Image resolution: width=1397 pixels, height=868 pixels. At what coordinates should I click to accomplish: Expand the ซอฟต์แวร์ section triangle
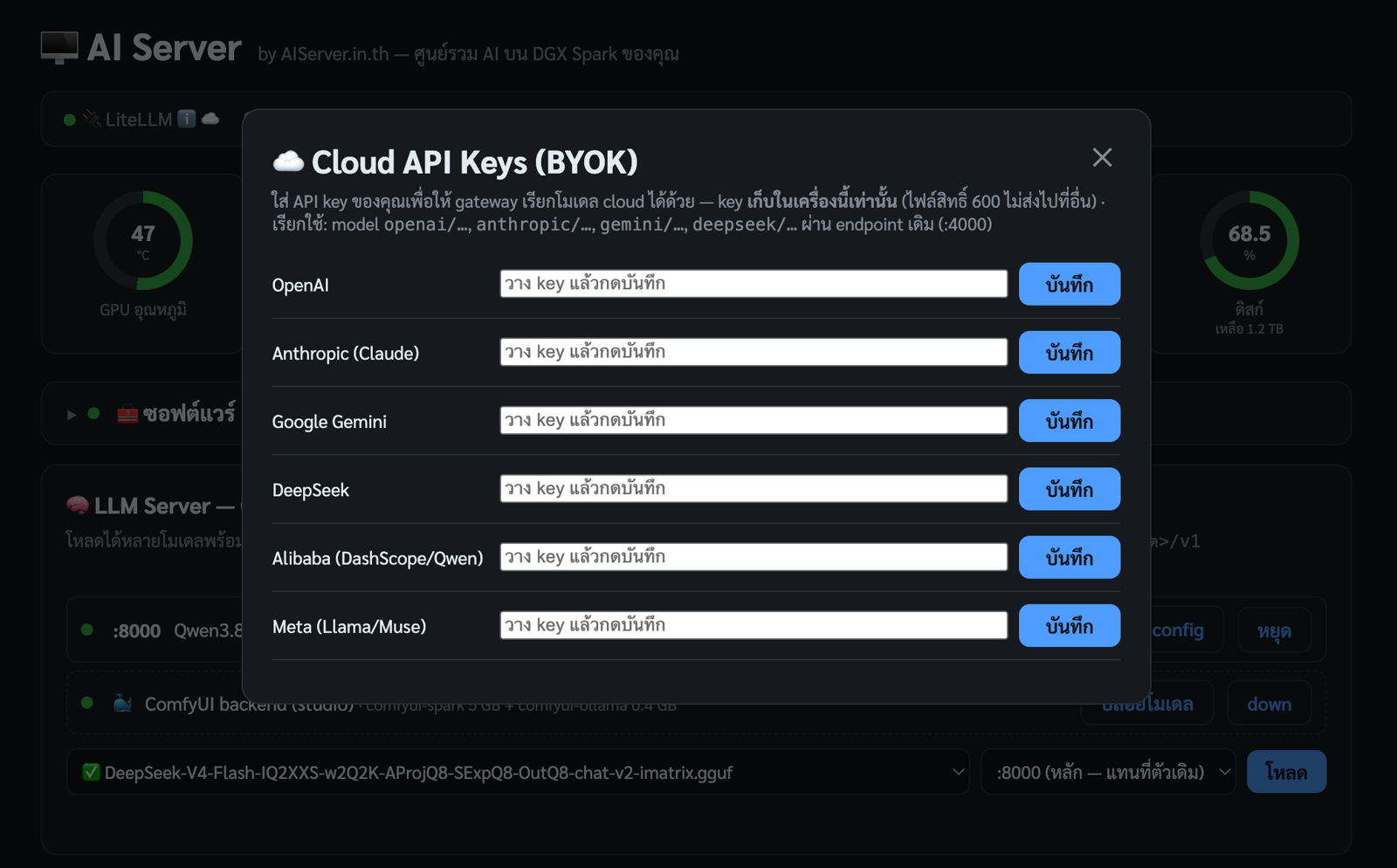pos(72,414)
